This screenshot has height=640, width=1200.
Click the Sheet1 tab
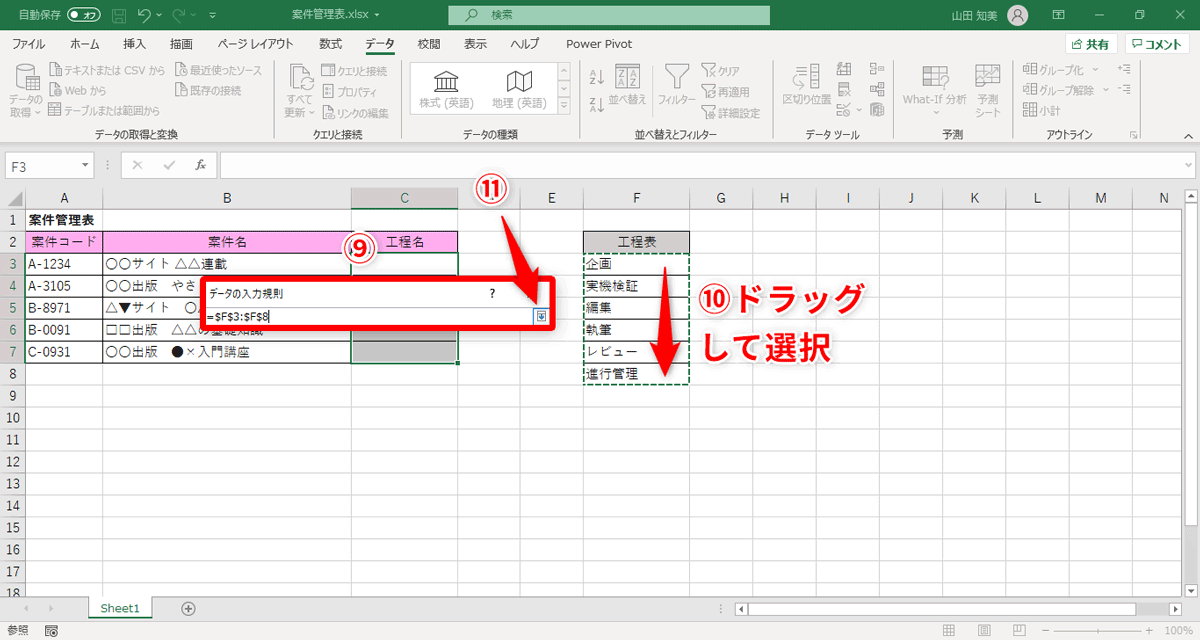pos(119,607)
